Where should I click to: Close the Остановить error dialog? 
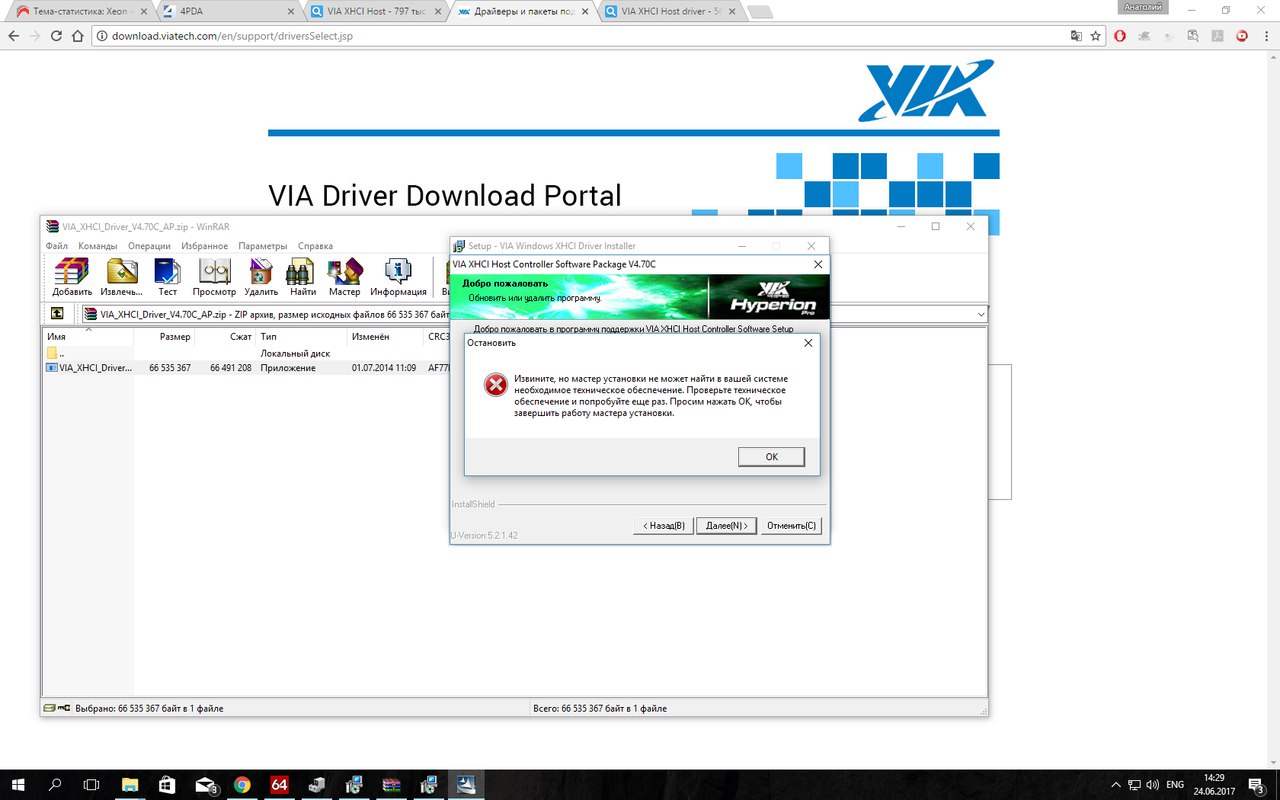click(x=808, y=343)
